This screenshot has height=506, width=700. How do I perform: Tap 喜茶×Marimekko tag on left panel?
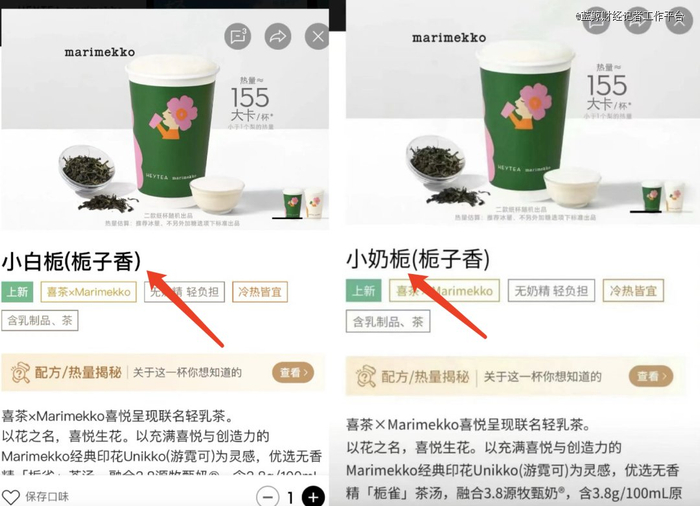point(88,292)
